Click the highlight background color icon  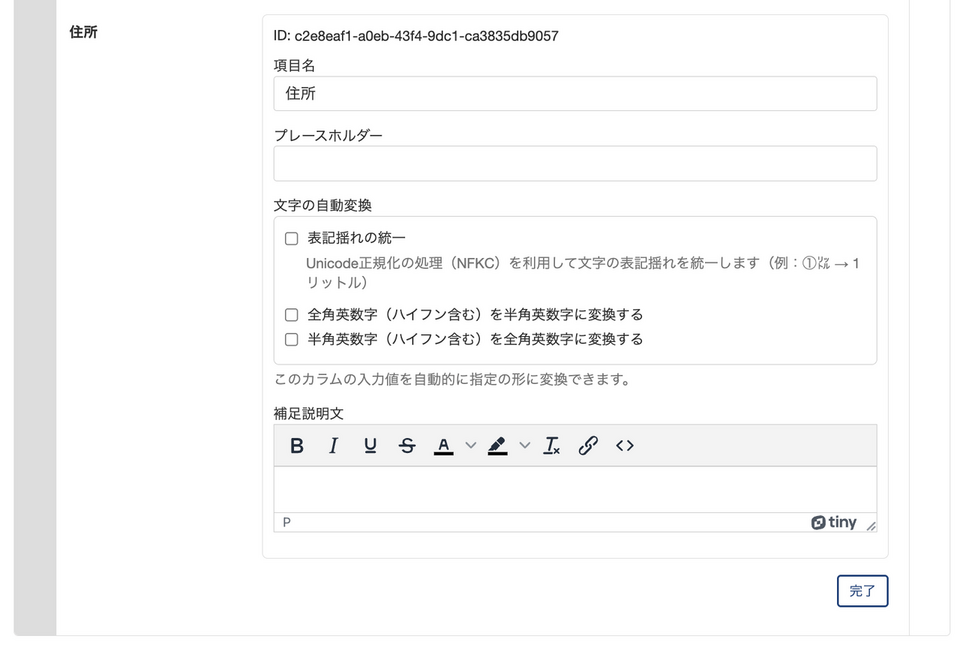tap(497, 446)
